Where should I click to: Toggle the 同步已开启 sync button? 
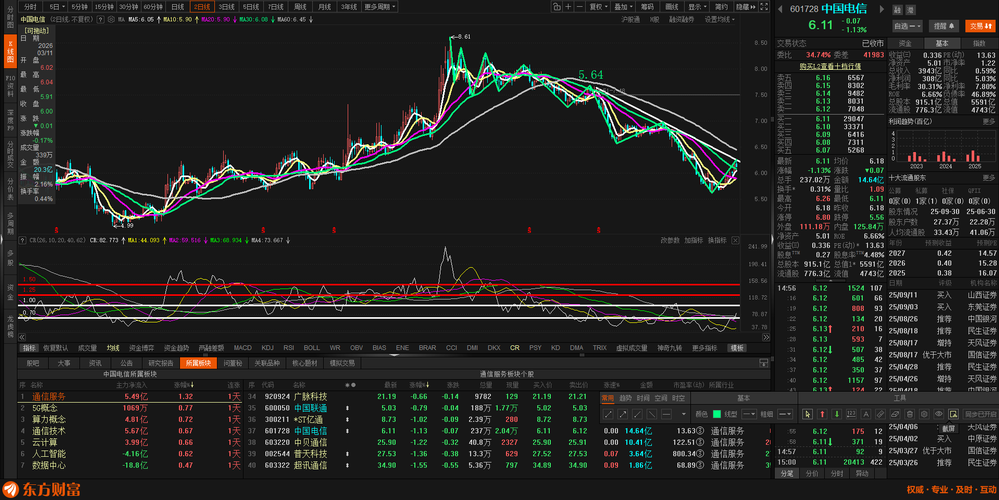(x=979, y=414)
